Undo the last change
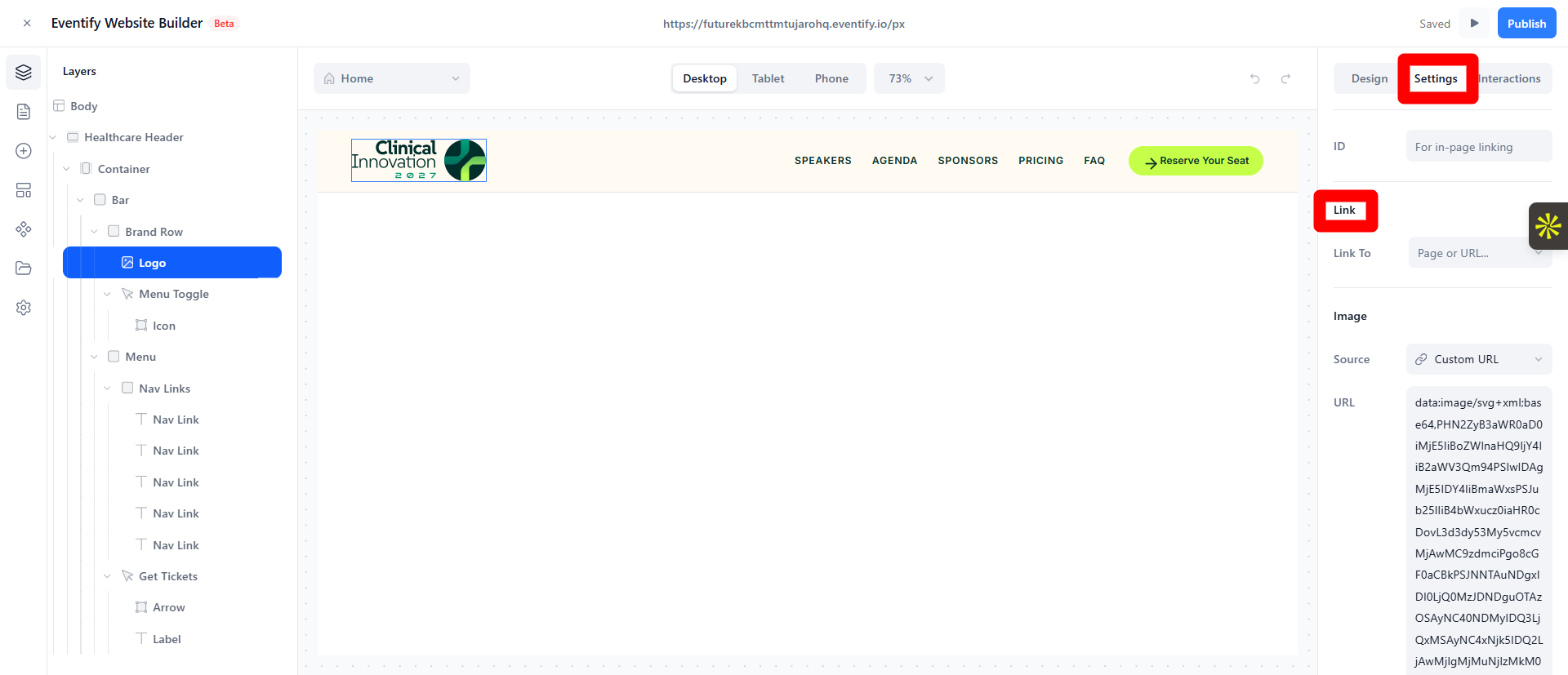Viewport: 1568px width, 675px height. [1255, 78]
